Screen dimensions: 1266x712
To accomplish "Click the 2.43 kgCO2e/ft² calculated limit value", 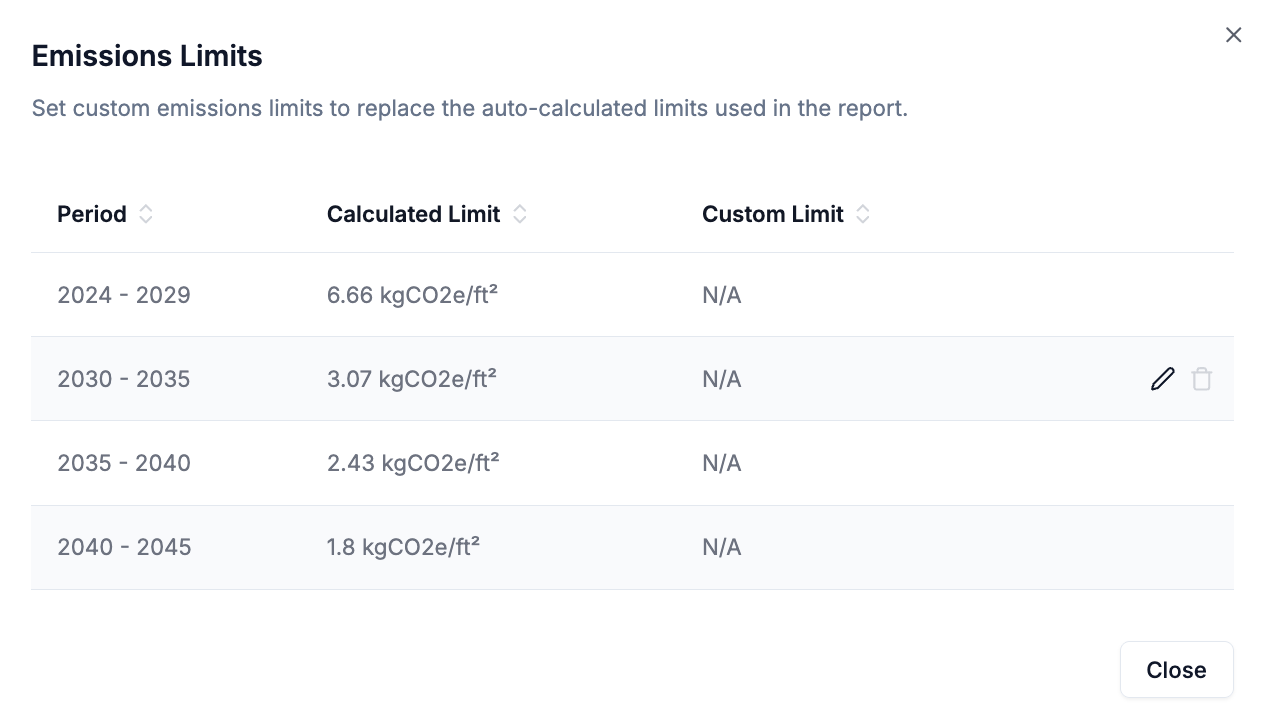I will pyautogui.click(x=412, y=463).
